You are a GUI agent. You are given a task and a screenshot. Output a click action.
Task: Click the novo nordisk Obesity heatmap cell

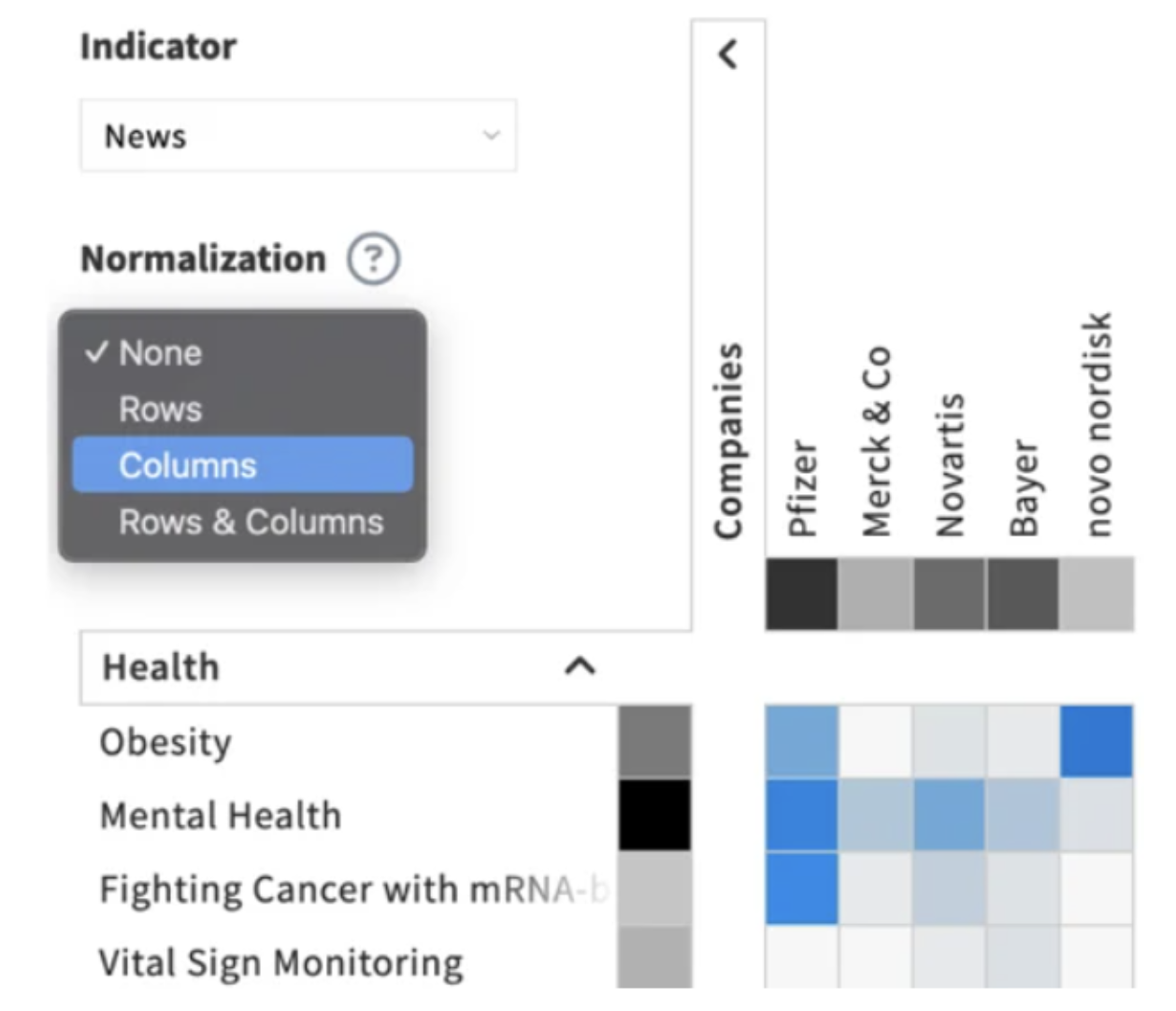point(1097,742)
